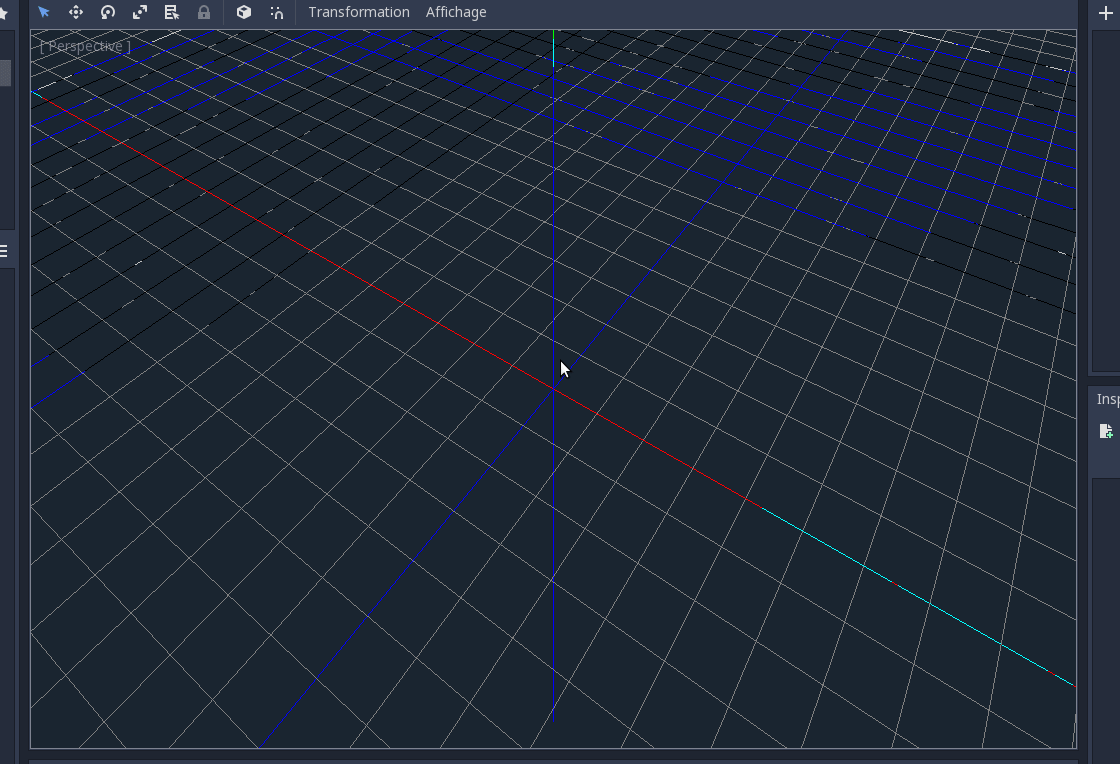The height and width of the screenshot is (764, 1120).
Task: Toggle local space cube icon
Action: 244,12
